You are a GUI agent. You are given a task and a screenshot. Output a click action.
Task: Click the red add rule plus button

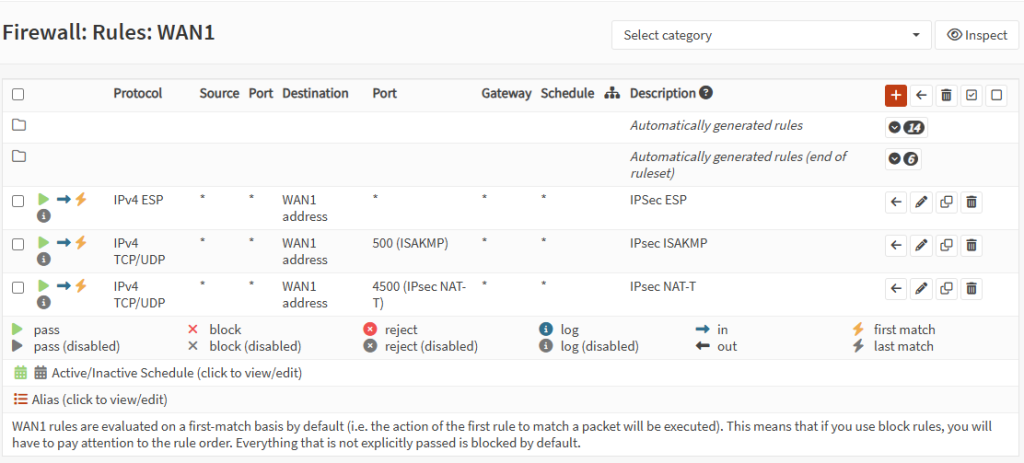(x=895, y=95)
